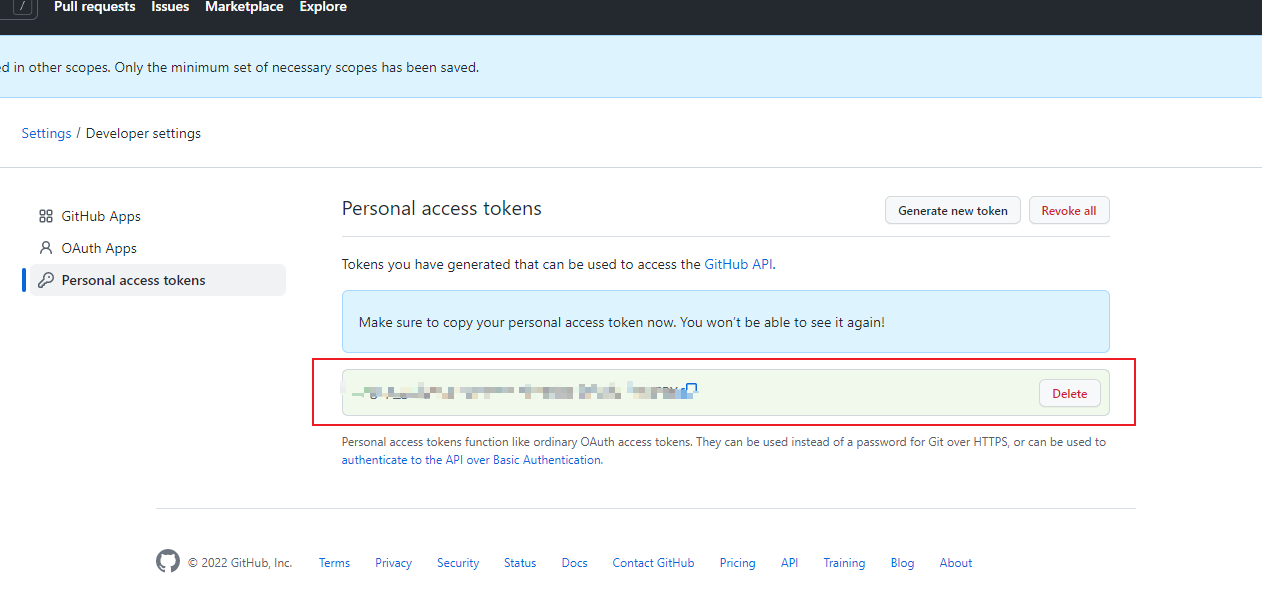The image size is (1262, 605).
Task: Visit the Docs link in the footer
Action: [574, 563]
